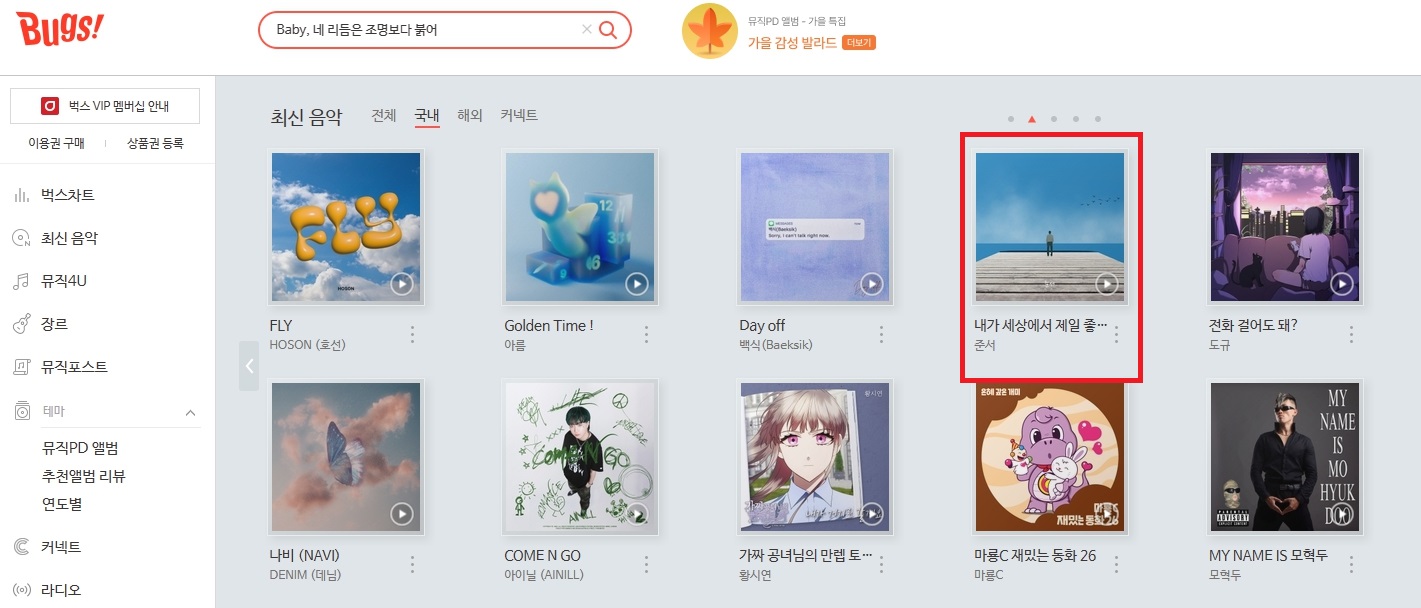
Task: Select the last carousel page dot
Action: (1098, 119)
